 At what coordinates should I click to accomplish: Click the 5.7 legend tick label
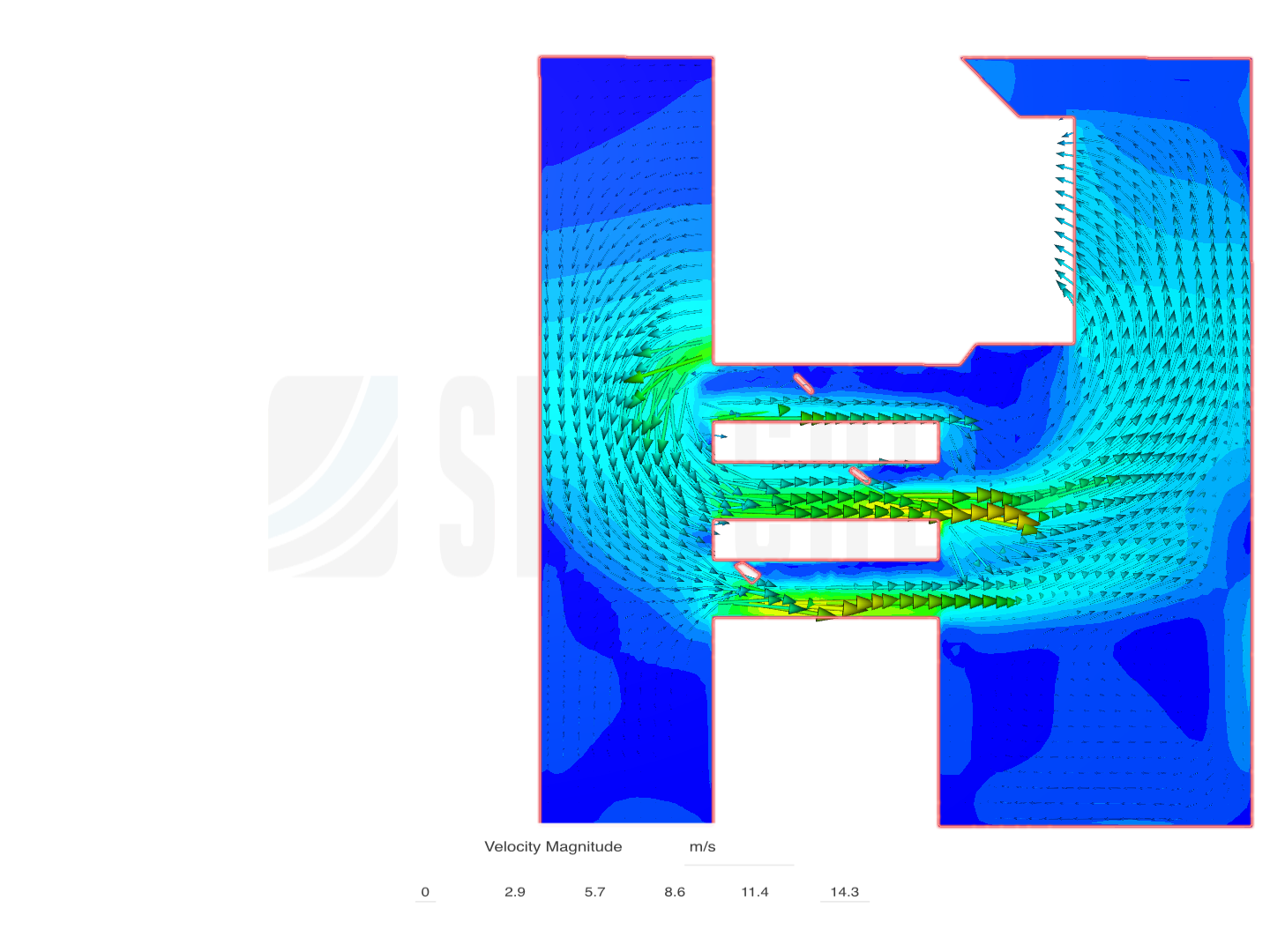pos(595,892)
